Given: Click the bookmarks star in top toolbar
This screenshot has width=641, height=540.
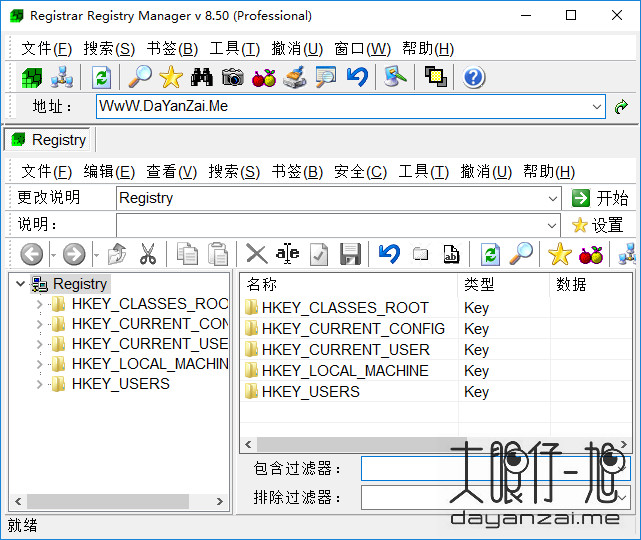Looking at the screenshot, I should [171, 77].
